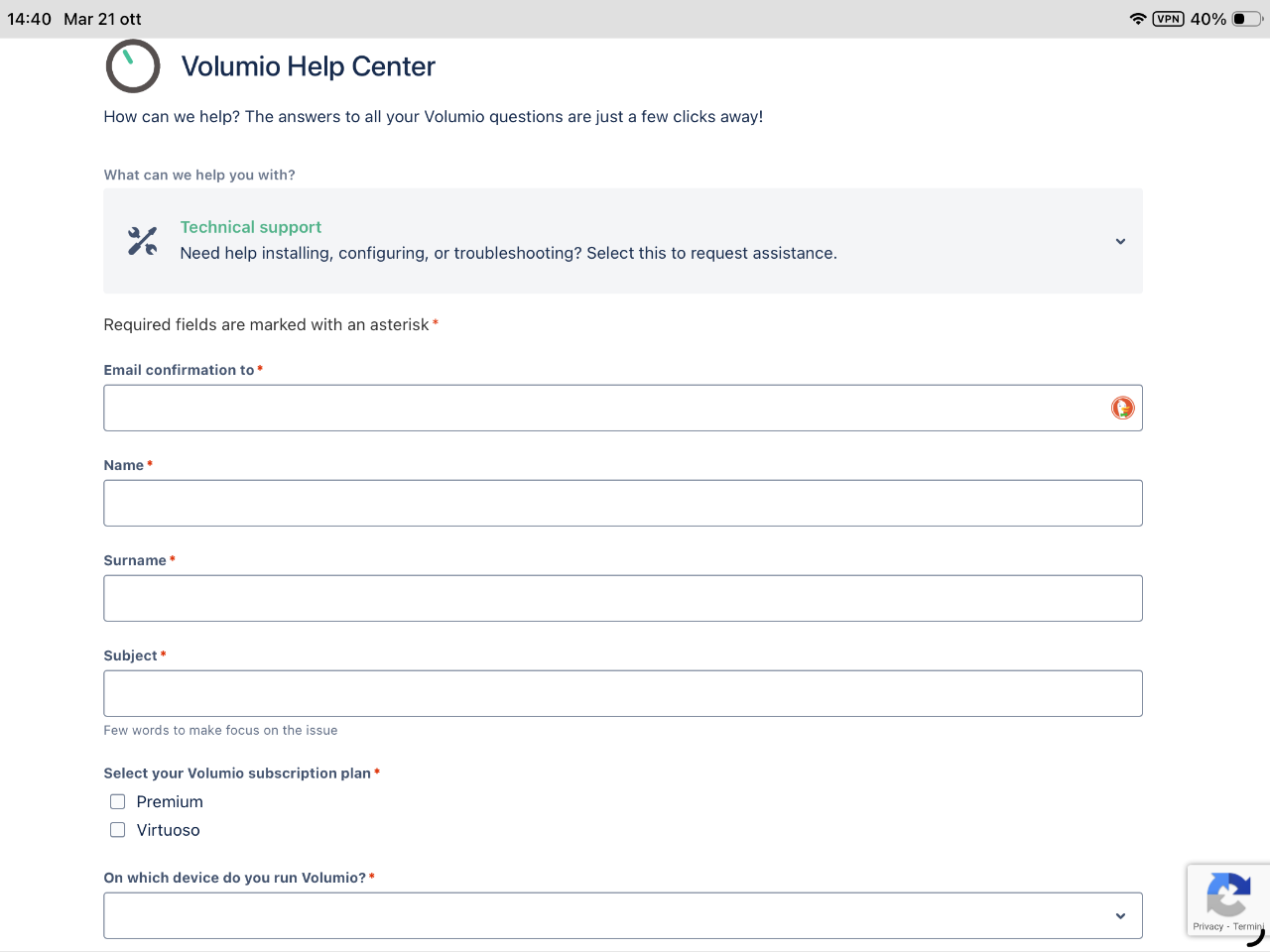Screen dimensions: 1270x952
Task: Tap the DuckDuckGo icon in email field
Action: pyautogui.click(x=1122, y=408)
